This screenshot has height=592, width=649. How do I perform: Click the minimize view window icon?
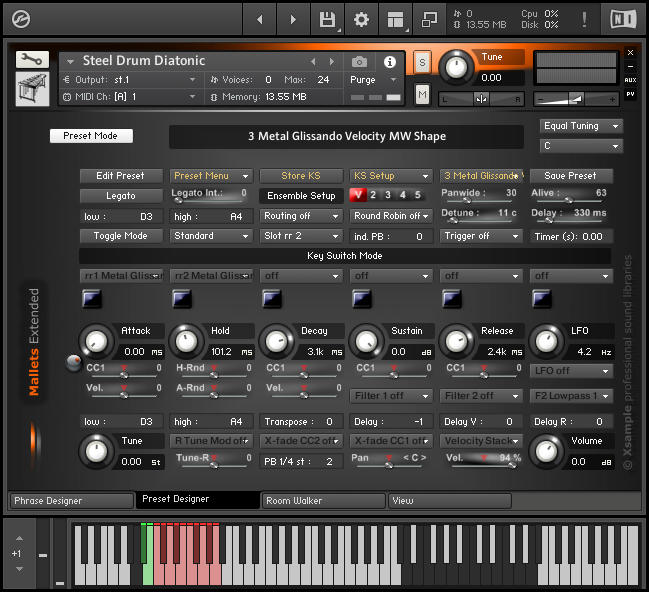coord(429,19)
